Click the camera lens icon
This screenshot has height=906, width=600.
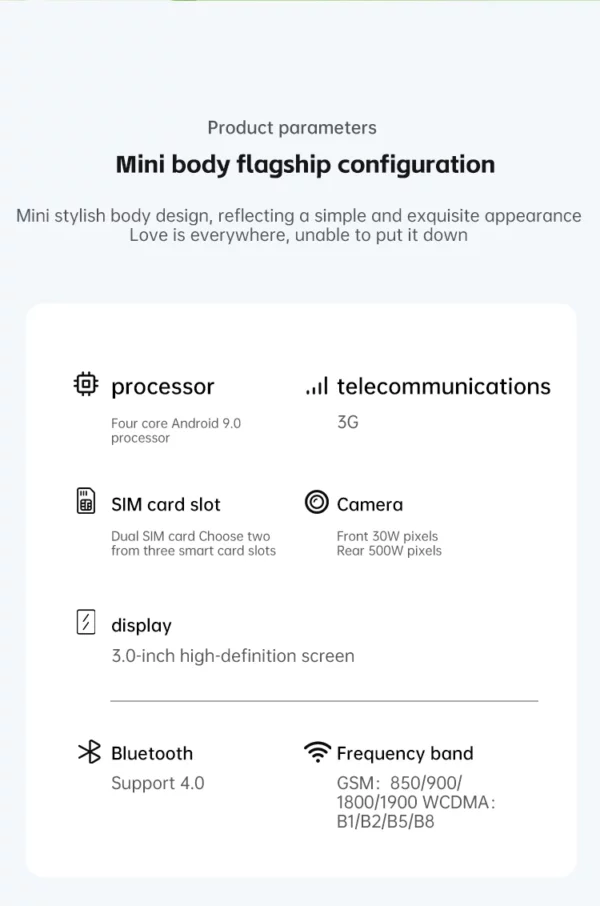pyautogui.click(x=316, y=502)
